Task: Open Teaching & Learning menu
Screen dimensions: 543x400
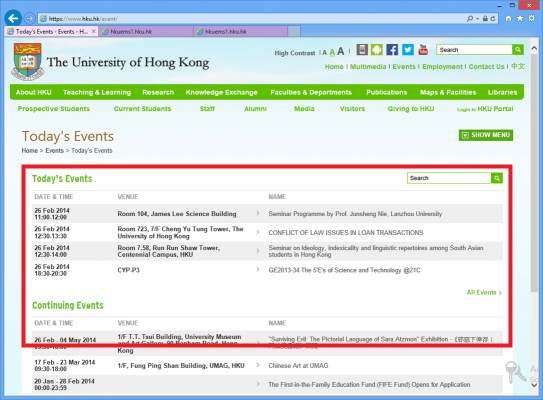Action: [x=97, y=92]
